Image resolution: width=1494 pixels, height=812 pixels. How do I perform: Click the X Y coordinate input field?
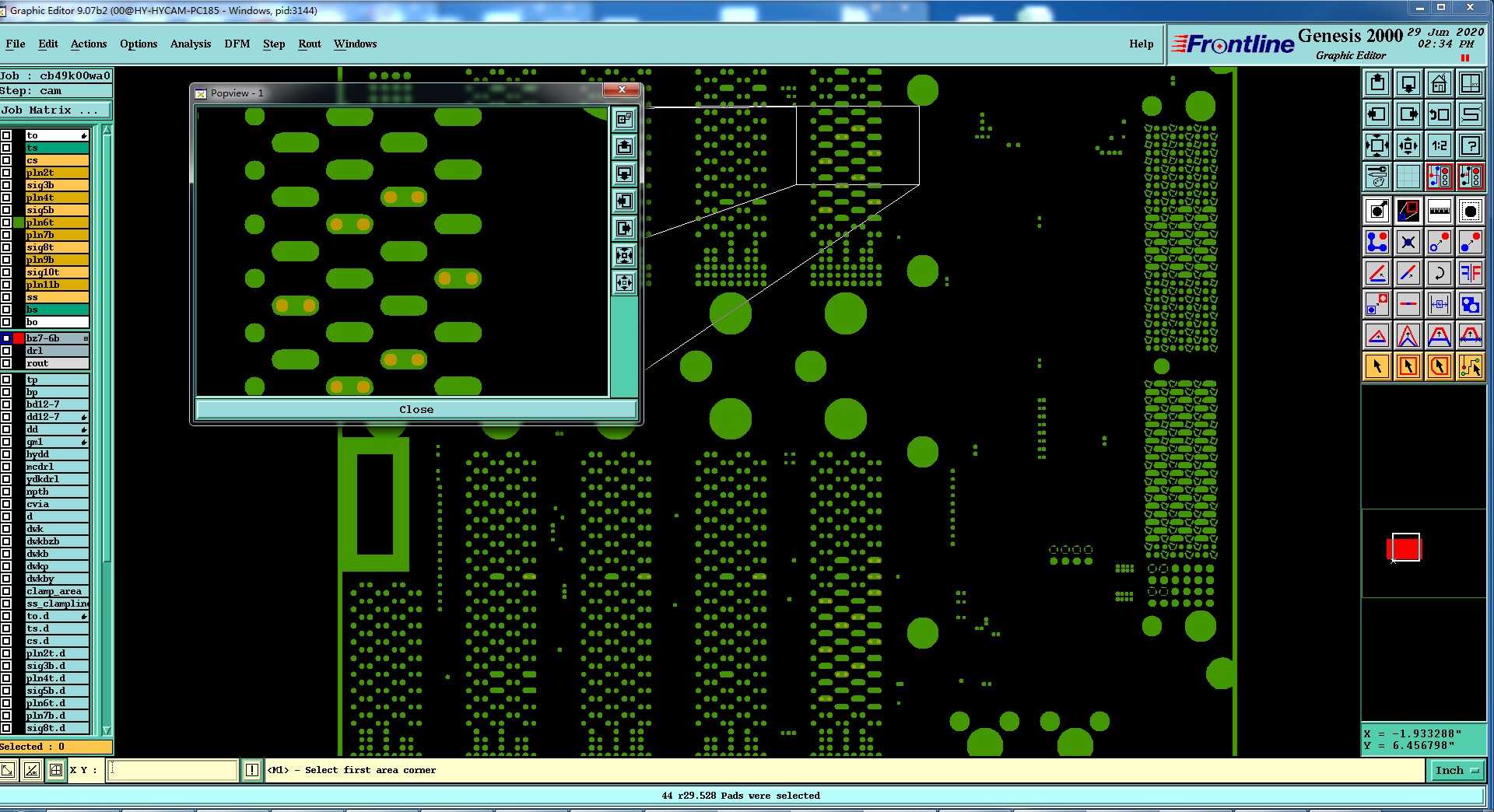point(172,770)
